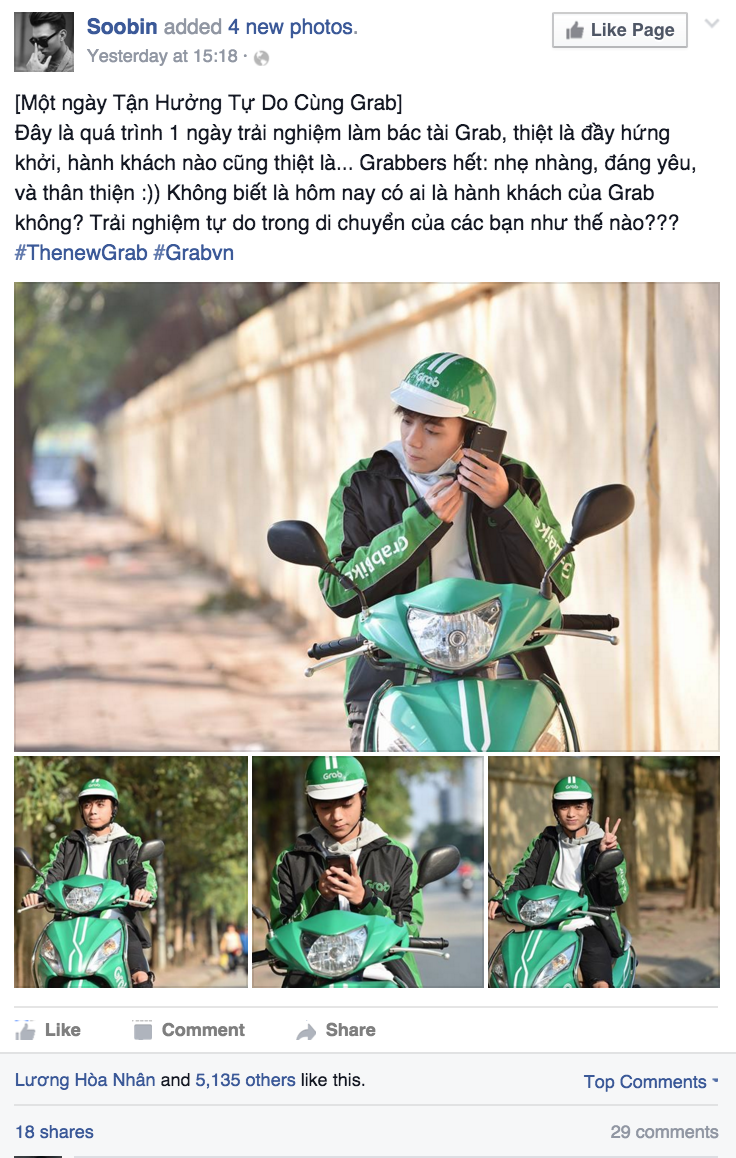This screenshot has width=736, height=1158.
Task: Open the 4 new photos link
Action: tap(292, 27)
